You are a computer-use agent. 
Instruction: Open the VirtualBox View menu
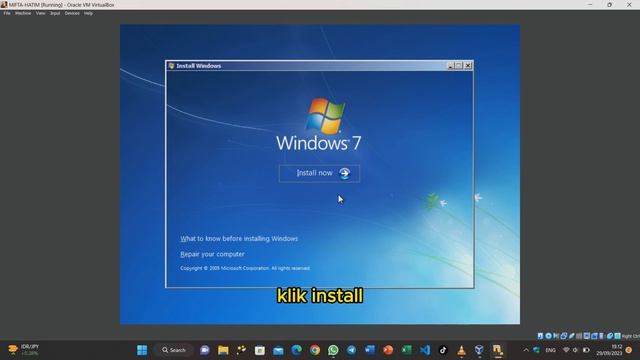pyautogui.click(x=40, y=13)
